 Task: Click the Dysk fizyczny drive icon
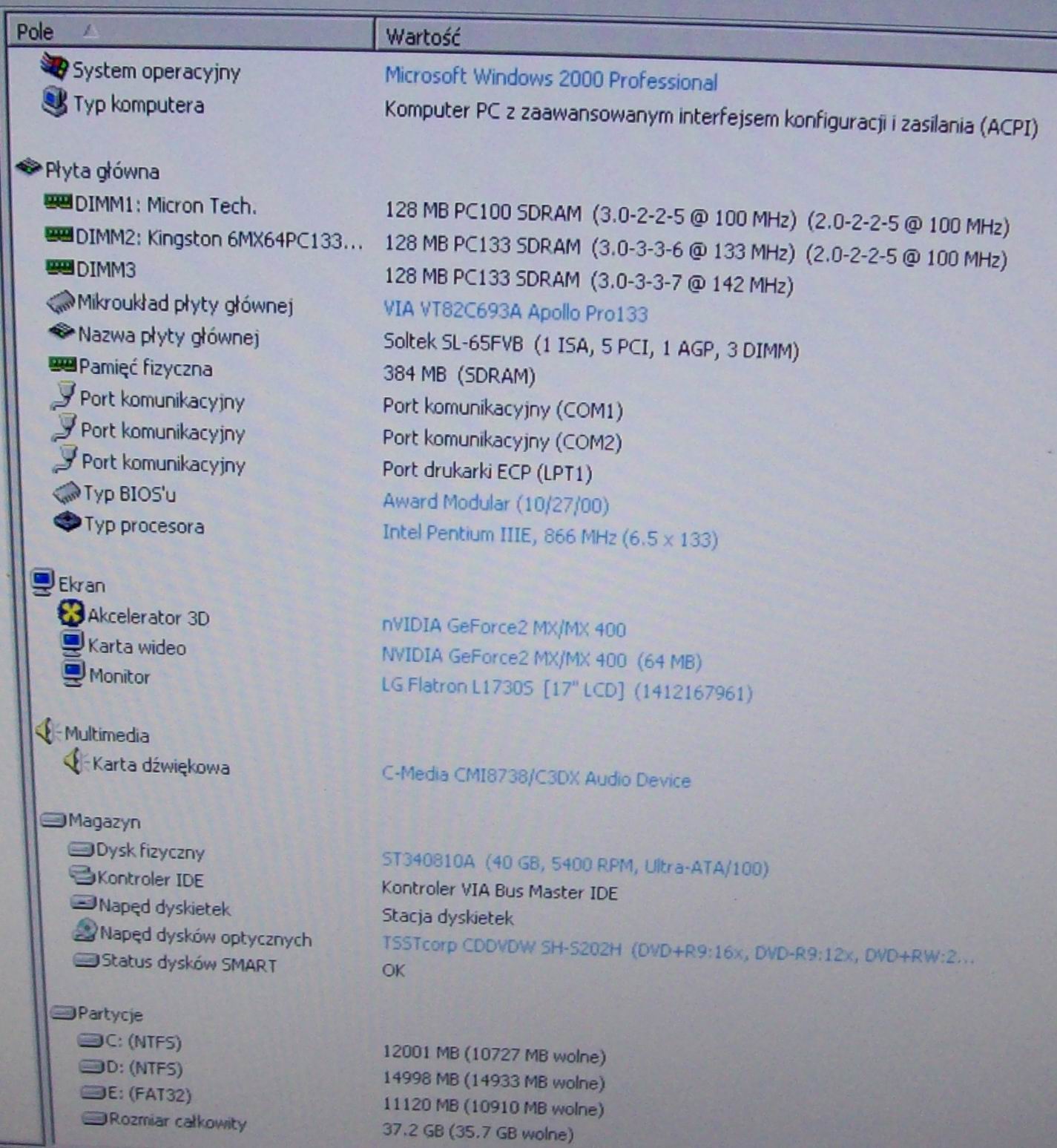pos(81,848)
